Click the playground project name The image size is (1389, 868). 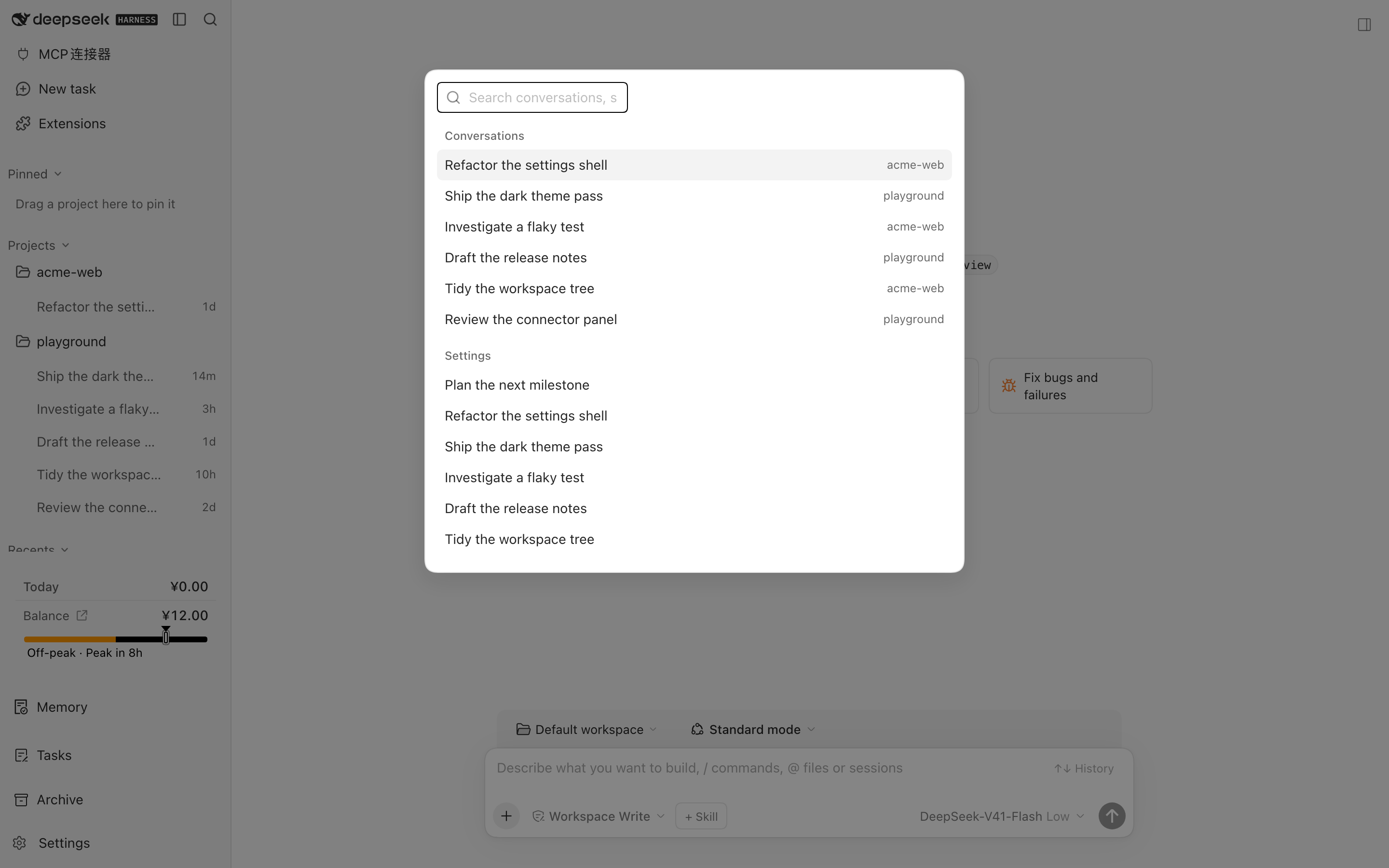click(x=71, y=341)
